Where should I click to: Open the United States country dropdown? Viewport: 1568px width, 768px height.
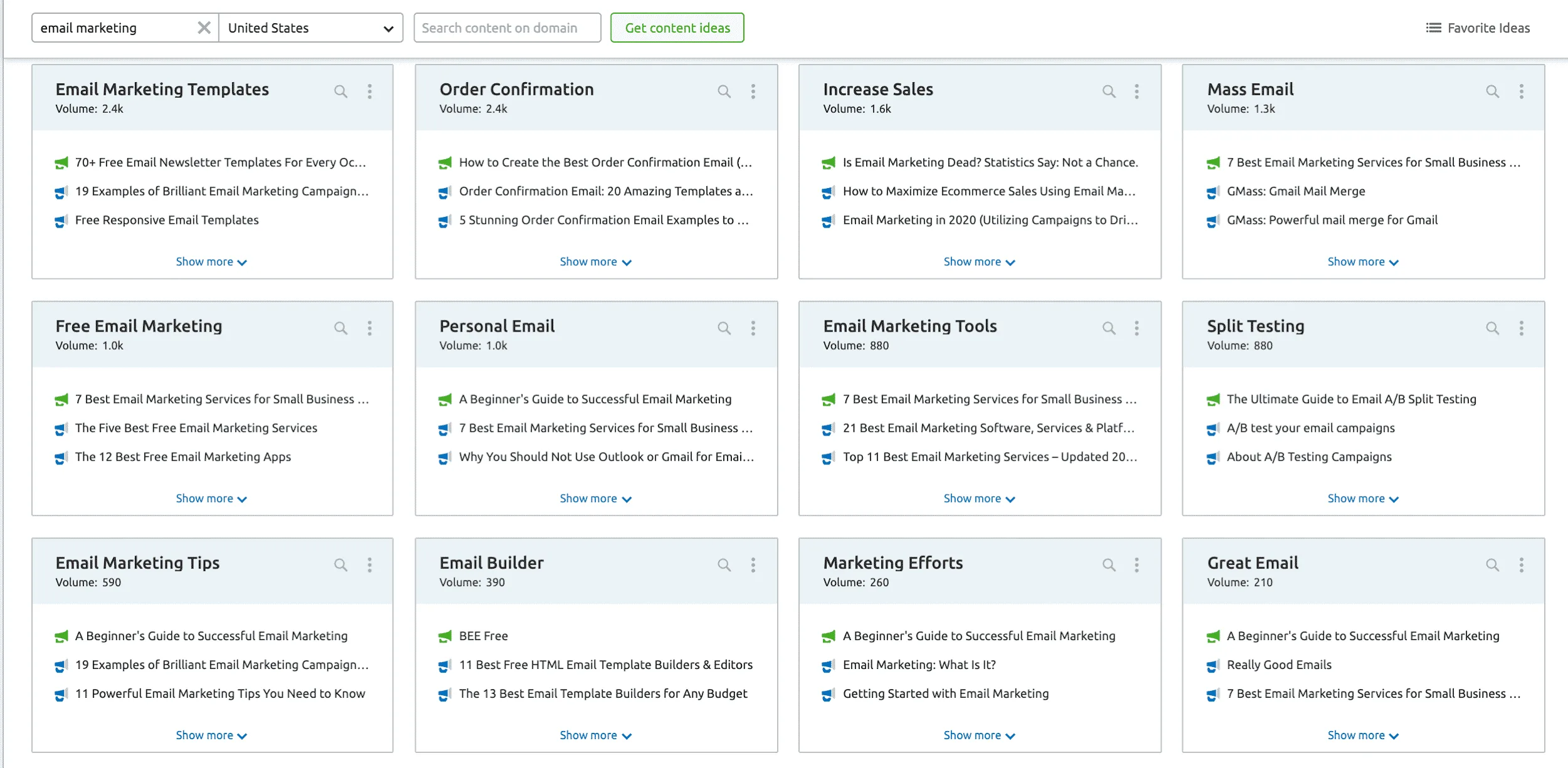[310, 28]
